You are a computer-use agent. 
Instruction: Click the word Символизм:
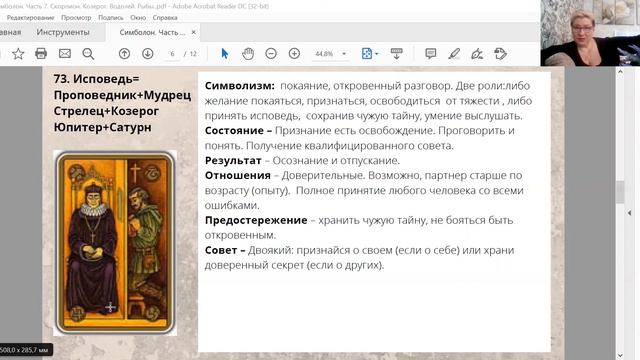[x=240, y=86]
